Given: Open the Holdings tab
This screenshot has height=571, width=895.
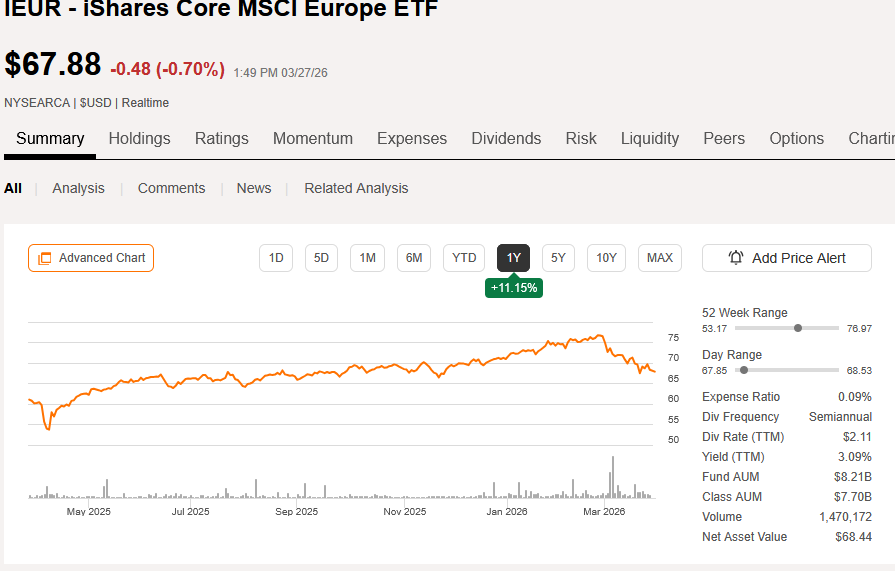Looking at the screenshot, I should tap(139, 139).
